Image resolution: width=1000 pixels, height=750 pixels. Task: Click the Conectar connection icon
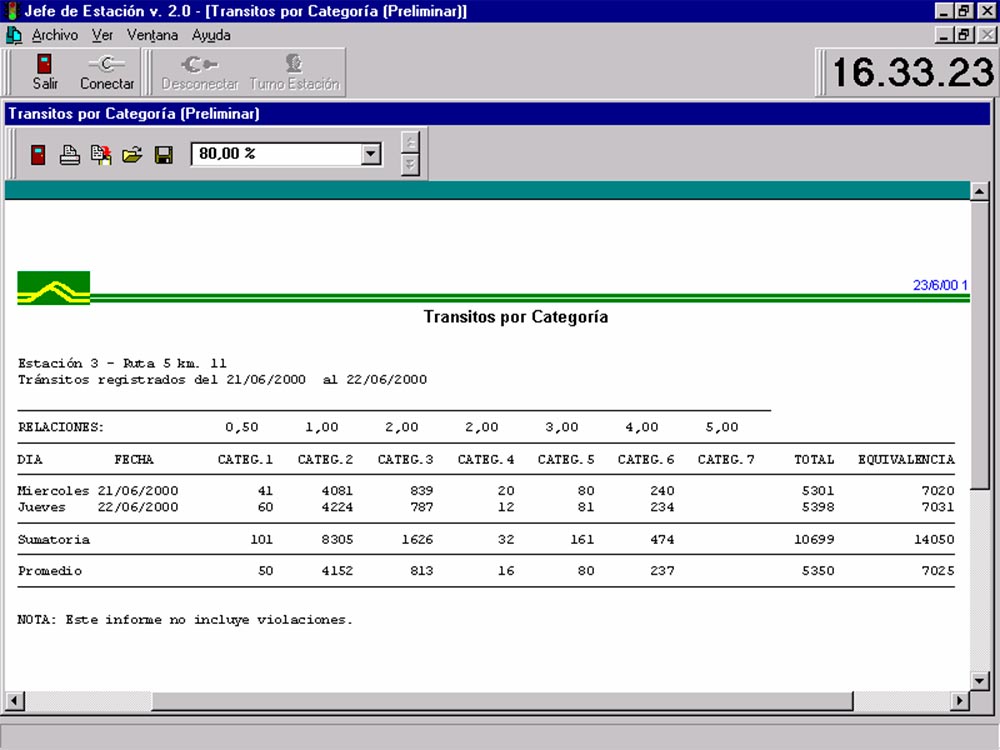(107, 64)
